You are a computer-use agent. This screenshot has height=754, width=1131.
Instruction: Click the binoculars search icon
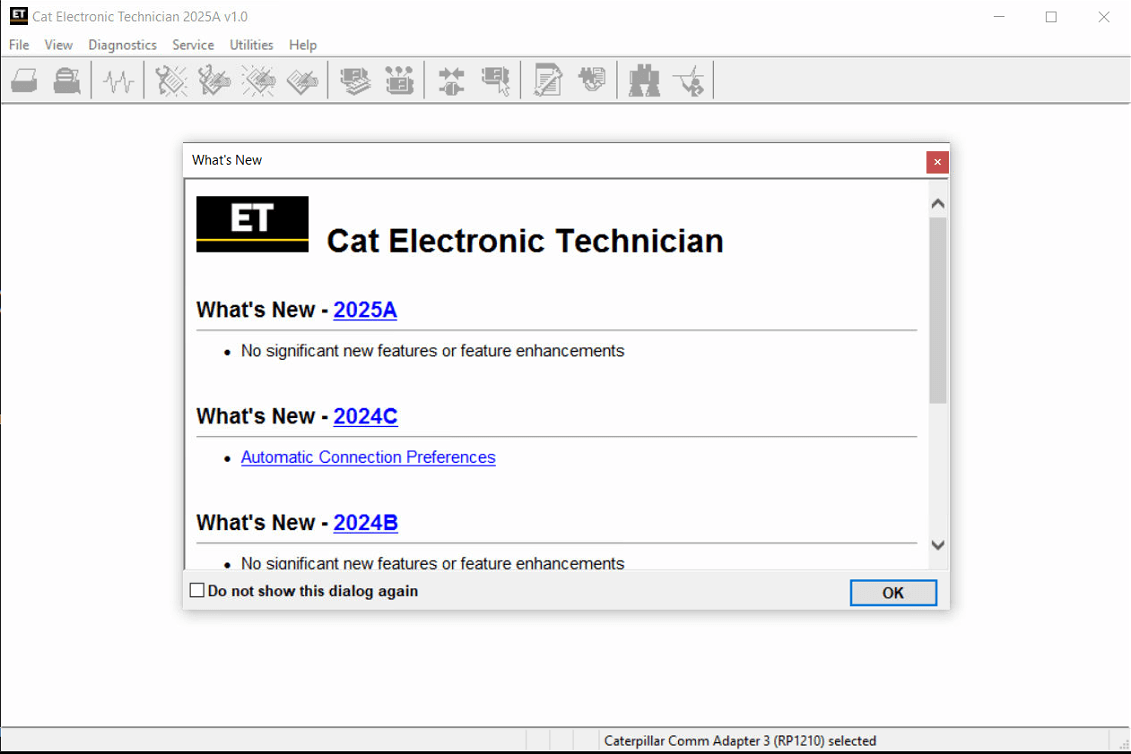[643, 81]
